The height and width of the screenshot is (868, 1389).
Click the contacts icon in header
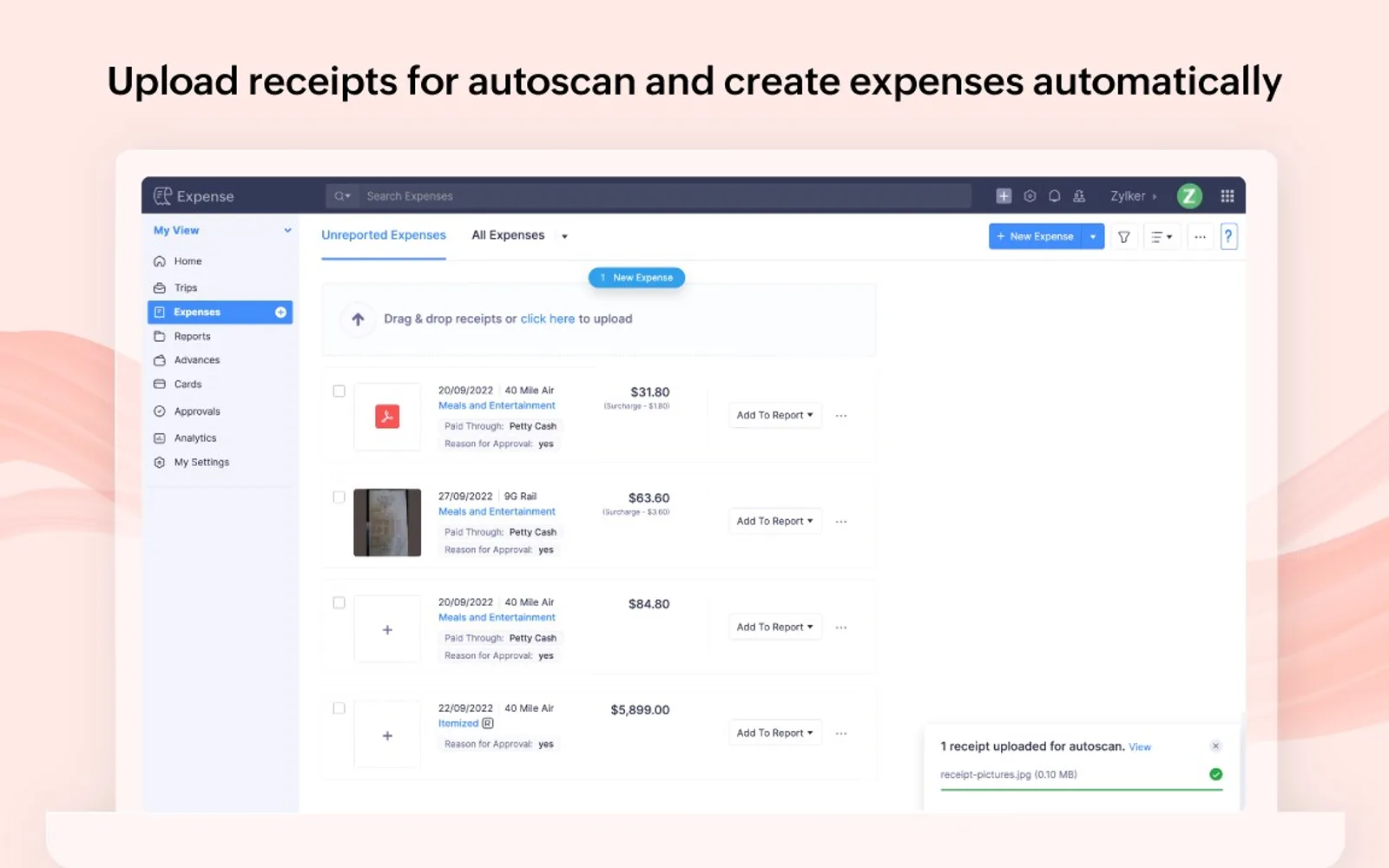coord(1079,196)
